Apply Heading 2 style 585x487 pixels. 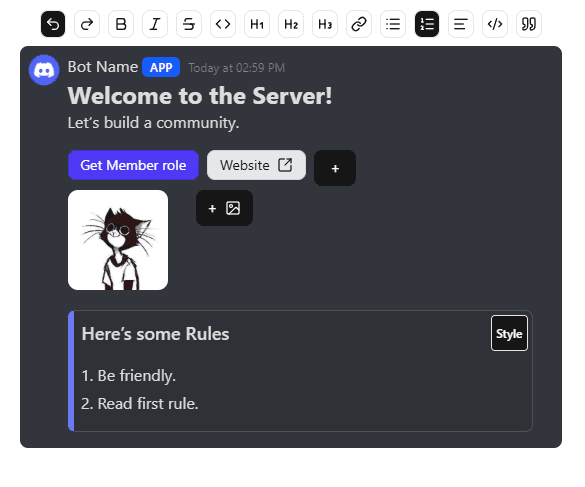point(291,24)
